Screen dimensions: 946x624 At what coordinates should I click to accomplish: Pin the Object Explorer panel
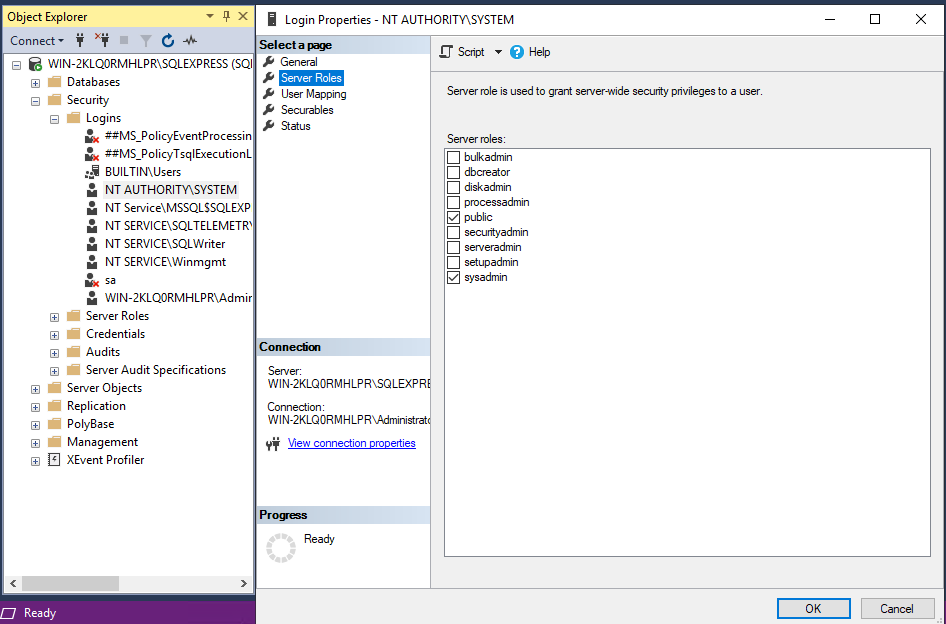pos(227,17)
